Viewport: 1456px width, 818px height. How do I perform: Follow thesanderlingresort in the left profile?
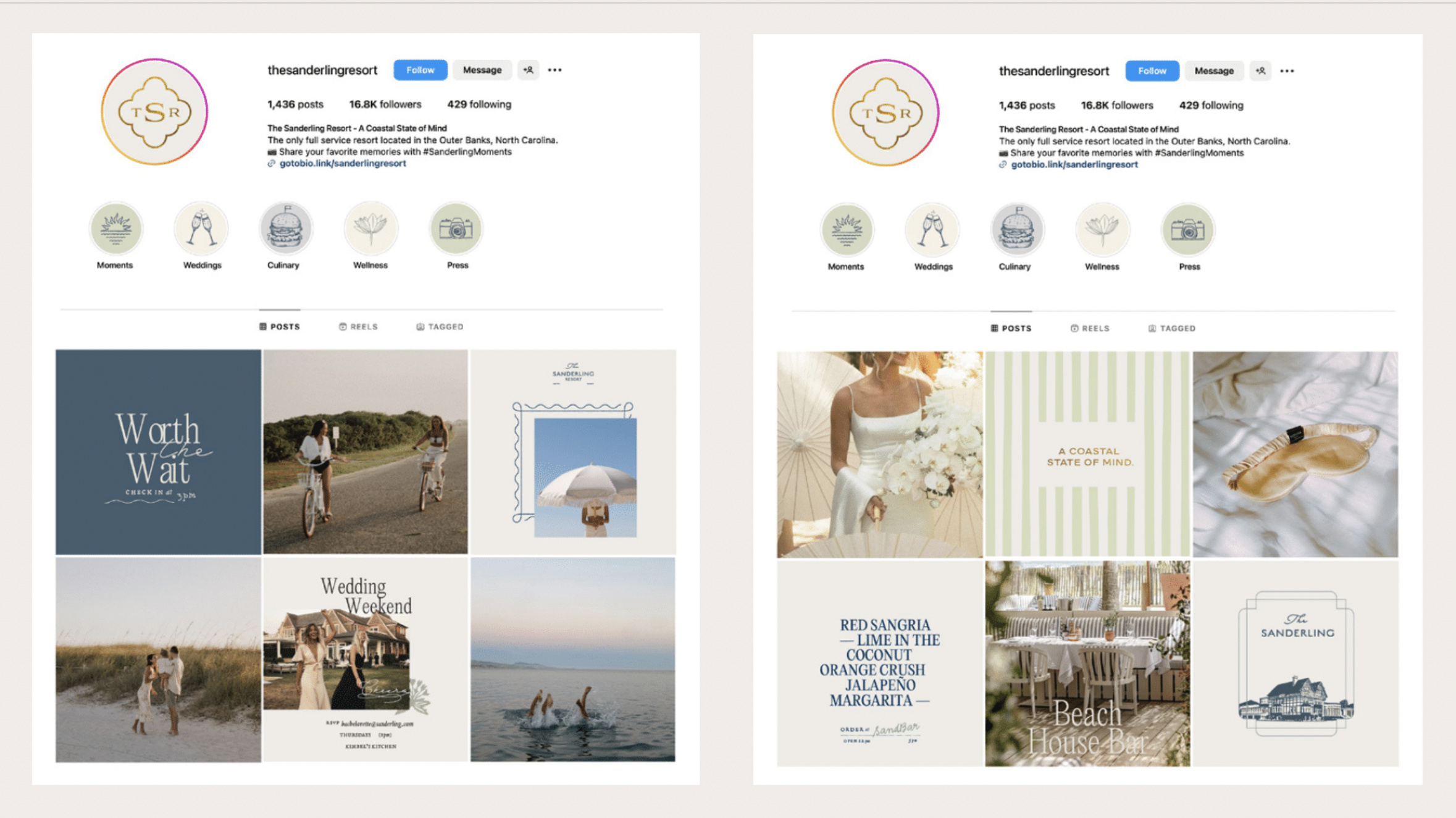click(420, 70)
